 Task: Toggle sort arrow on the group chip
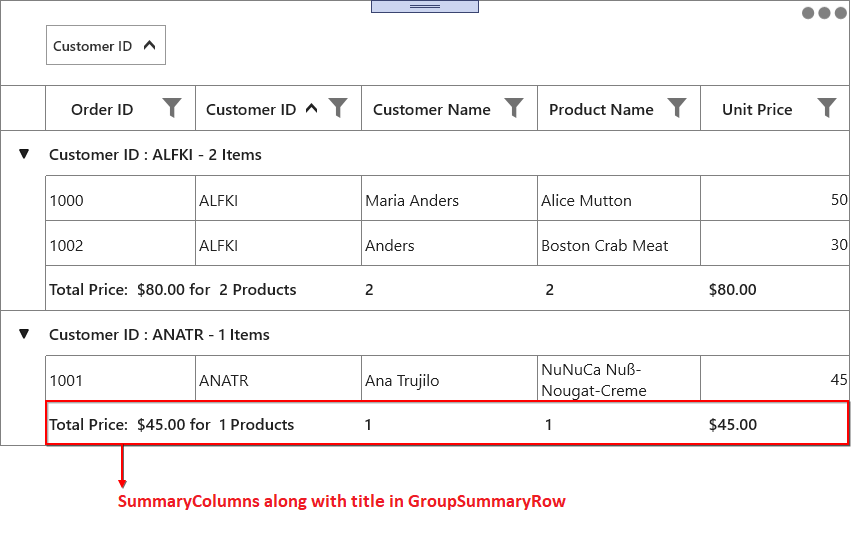[149, 45]
